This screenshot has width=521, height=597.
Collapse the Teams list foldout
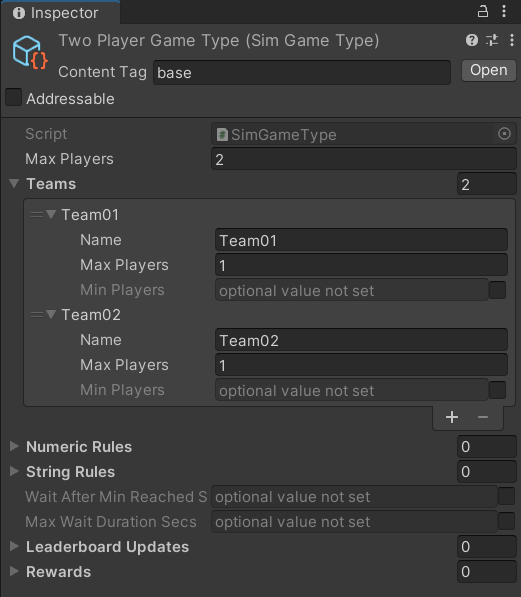point(14,184)
